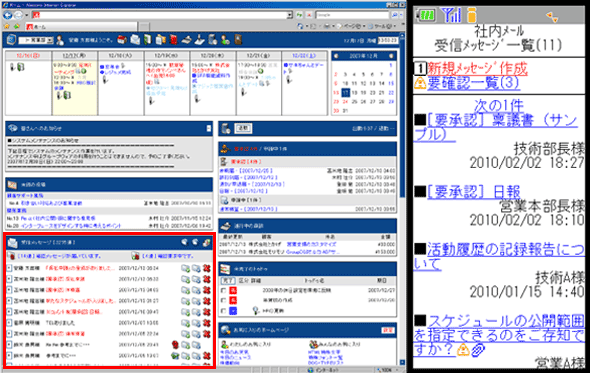
Task: Click the page vertical scrollbar
Action: [402, 199]
